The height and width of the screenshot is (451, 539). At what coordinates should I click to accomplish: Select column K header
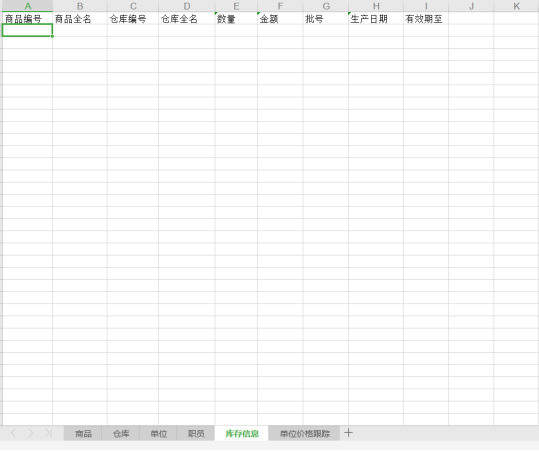click(516, 6)
